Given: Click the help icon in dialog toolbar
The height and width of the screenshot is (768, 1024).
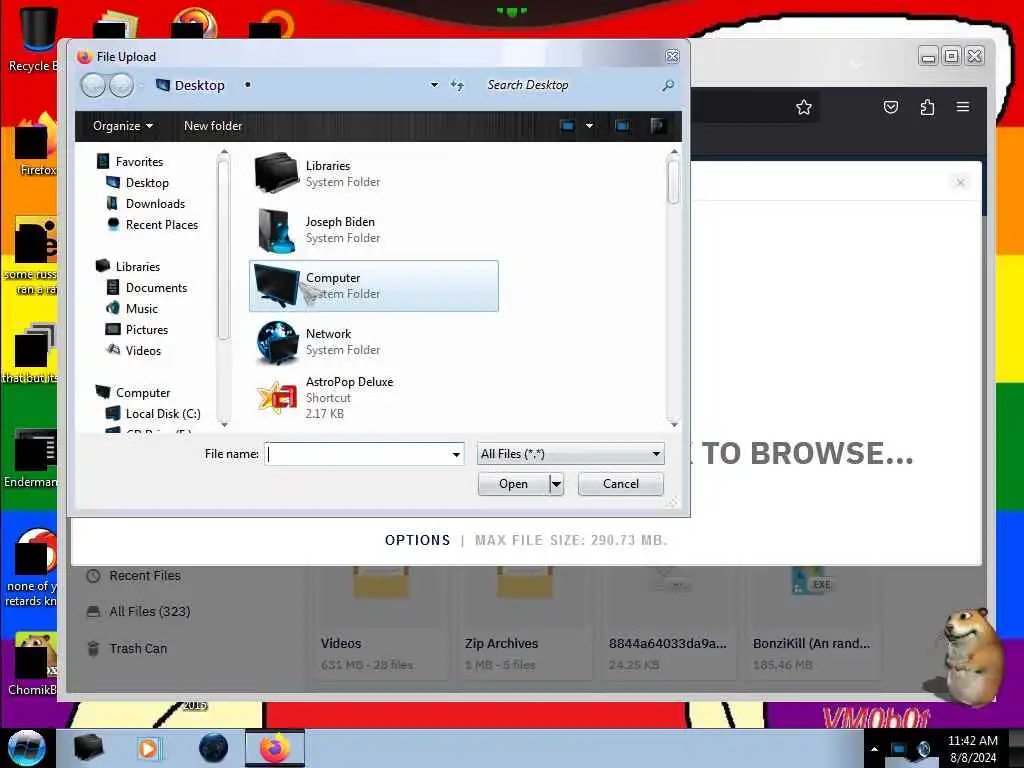Looking at the screenshot, I should coord(658,125).
